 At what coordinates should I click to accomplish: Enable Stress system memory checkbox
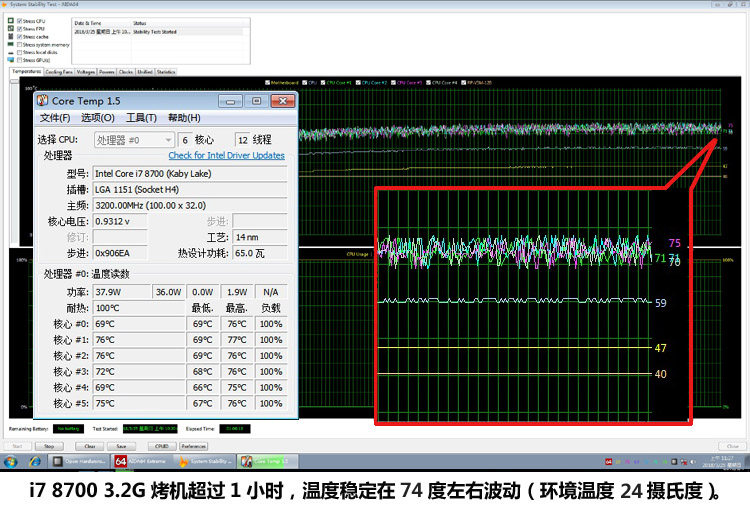point(20,44)
